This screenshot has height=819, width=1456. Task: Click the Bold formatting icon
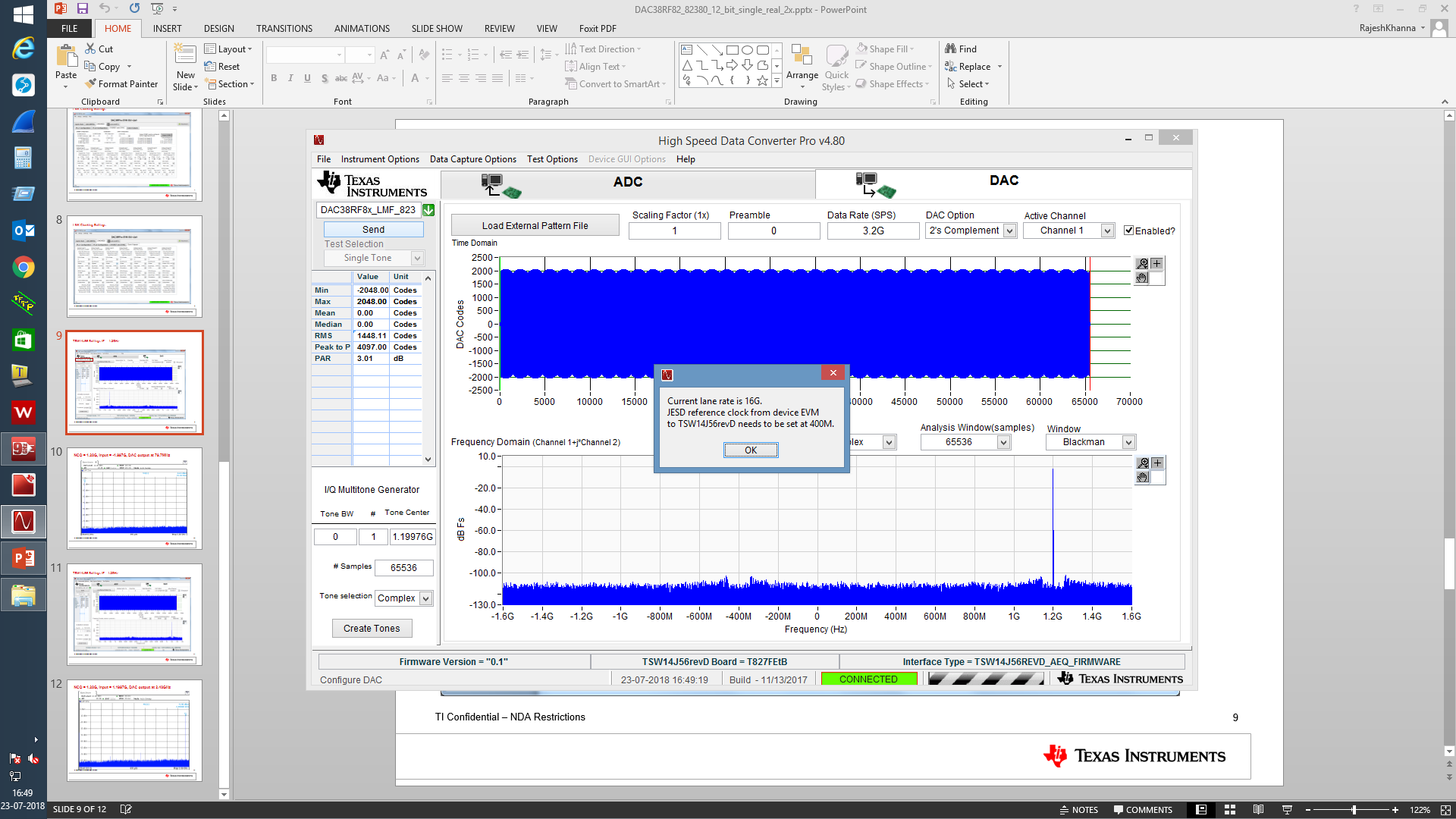274,78
